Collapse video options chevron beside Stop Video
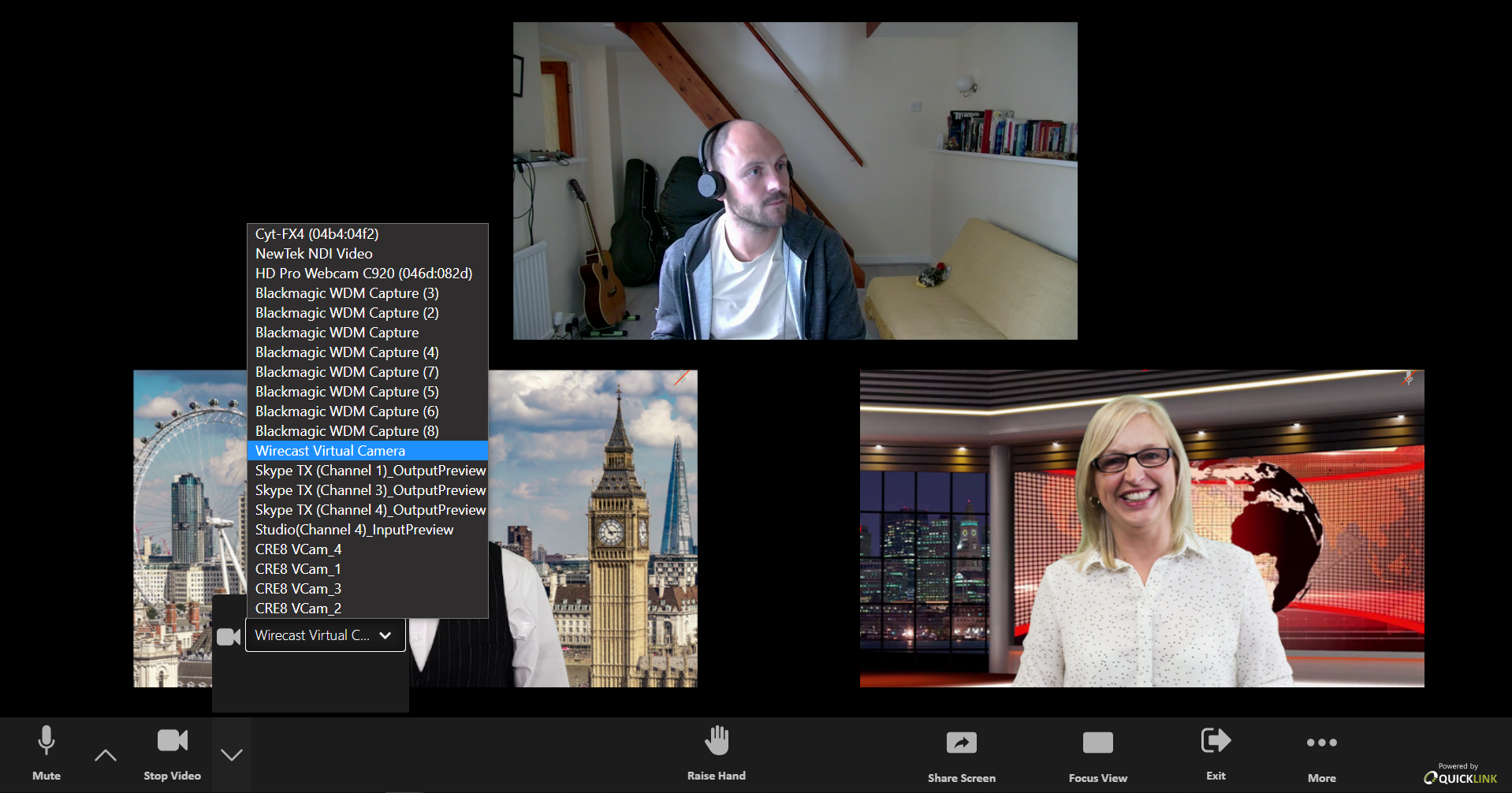 tap(232, 754)
